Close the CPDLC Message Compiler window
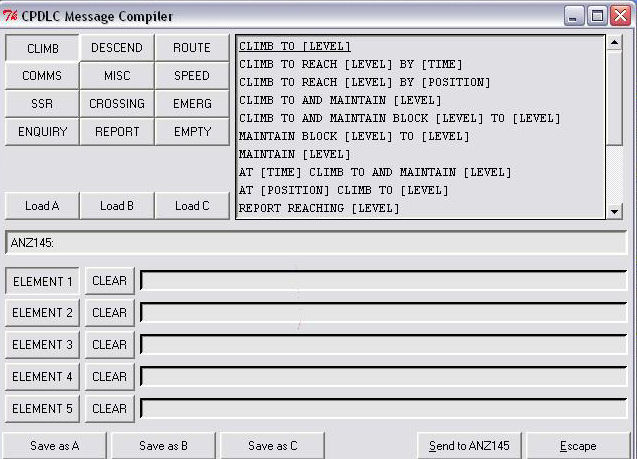637x459 pixels. (x=621, y=16)
